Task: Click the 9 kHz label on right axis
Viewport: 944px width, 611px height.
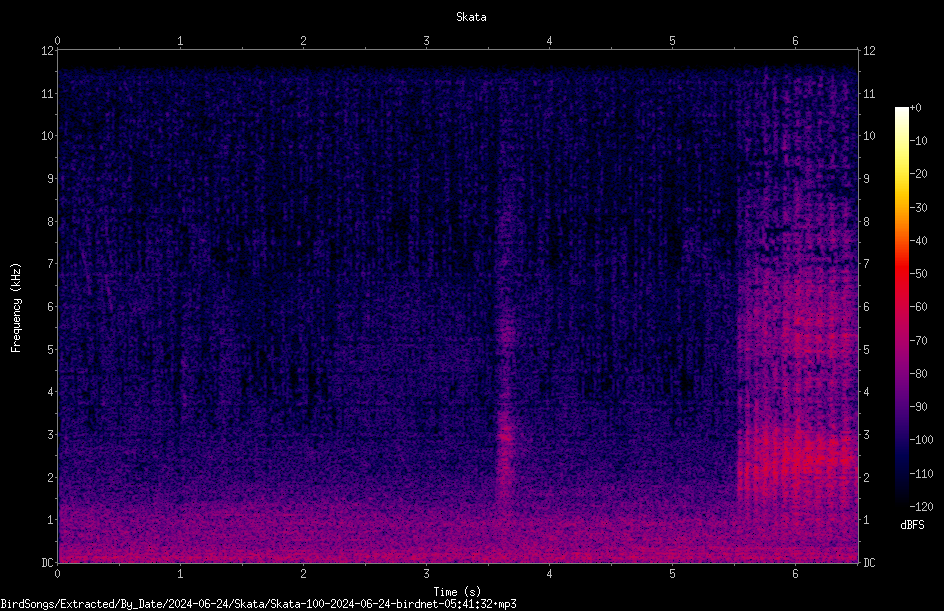Action: click(866, 178)
